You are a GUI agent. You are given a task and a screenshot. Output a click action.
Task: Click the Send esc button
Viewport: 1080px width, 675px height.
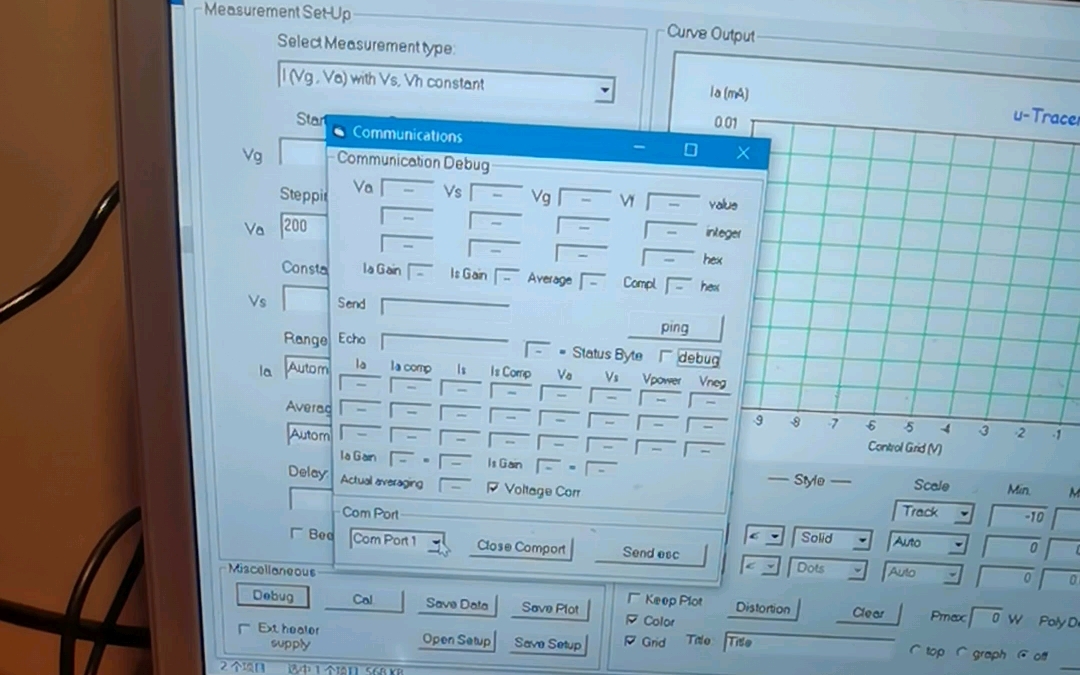(x=651, y=553)
